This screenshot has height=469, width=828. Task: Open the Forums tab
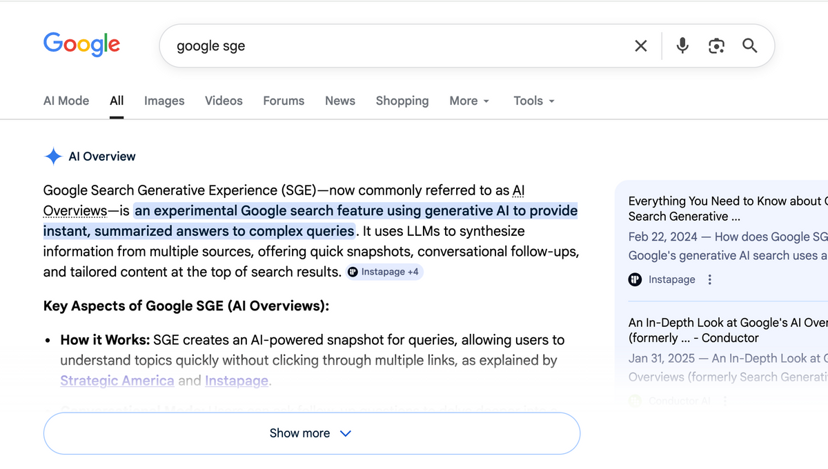(284, 101)
